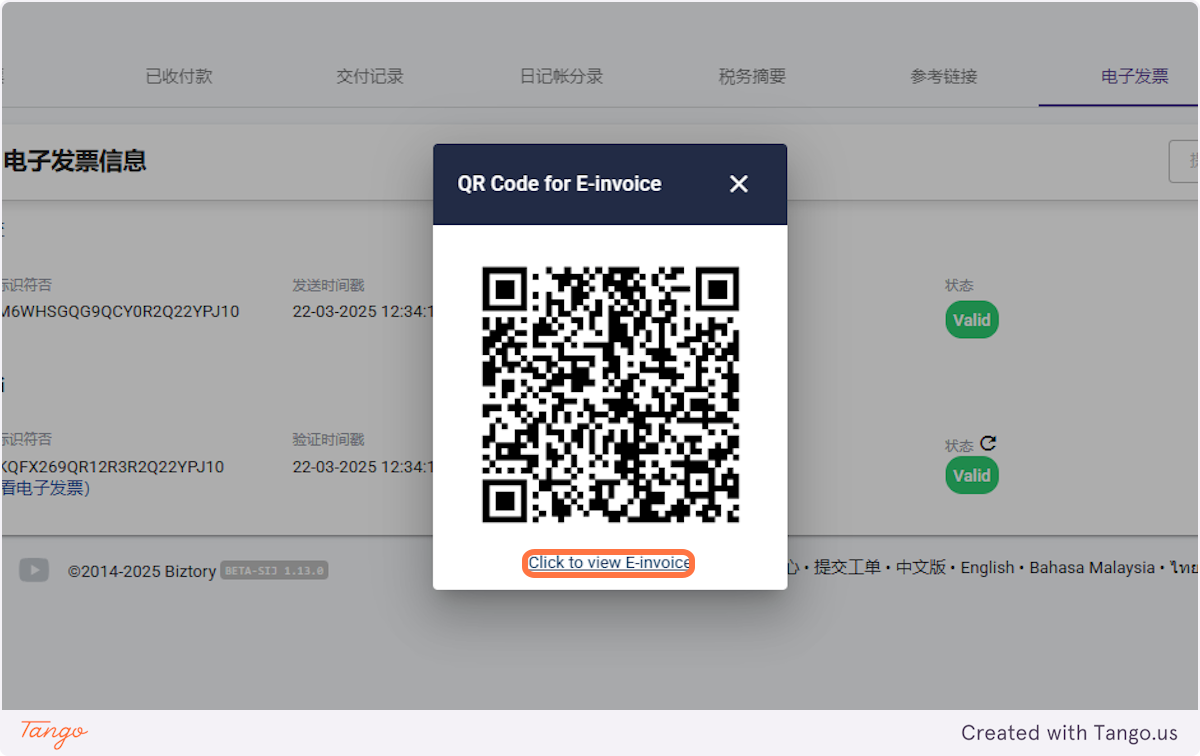The width and height of the screenshot is (1200, 756).
Task: Switch to the 已收付款 tab
Action: [x=179, y=76]
